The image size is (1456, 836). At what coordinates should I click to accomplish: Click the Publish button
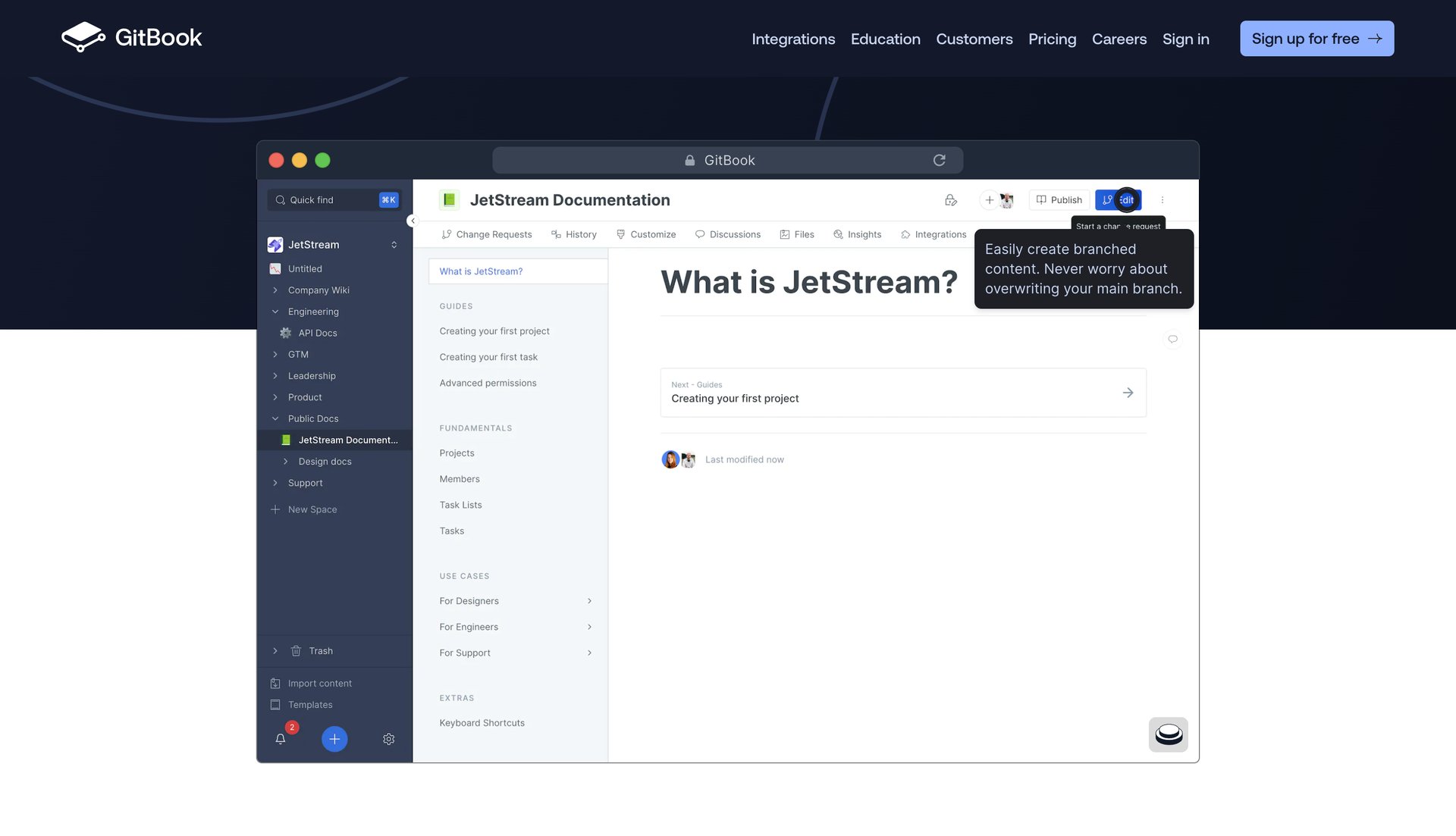tap(1059, 199)
